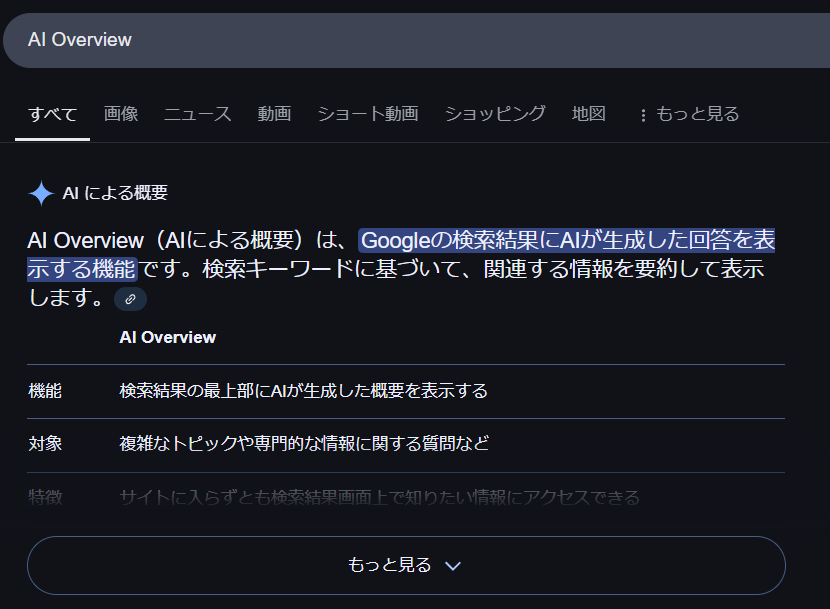Click the table header AI Overview

167,337
